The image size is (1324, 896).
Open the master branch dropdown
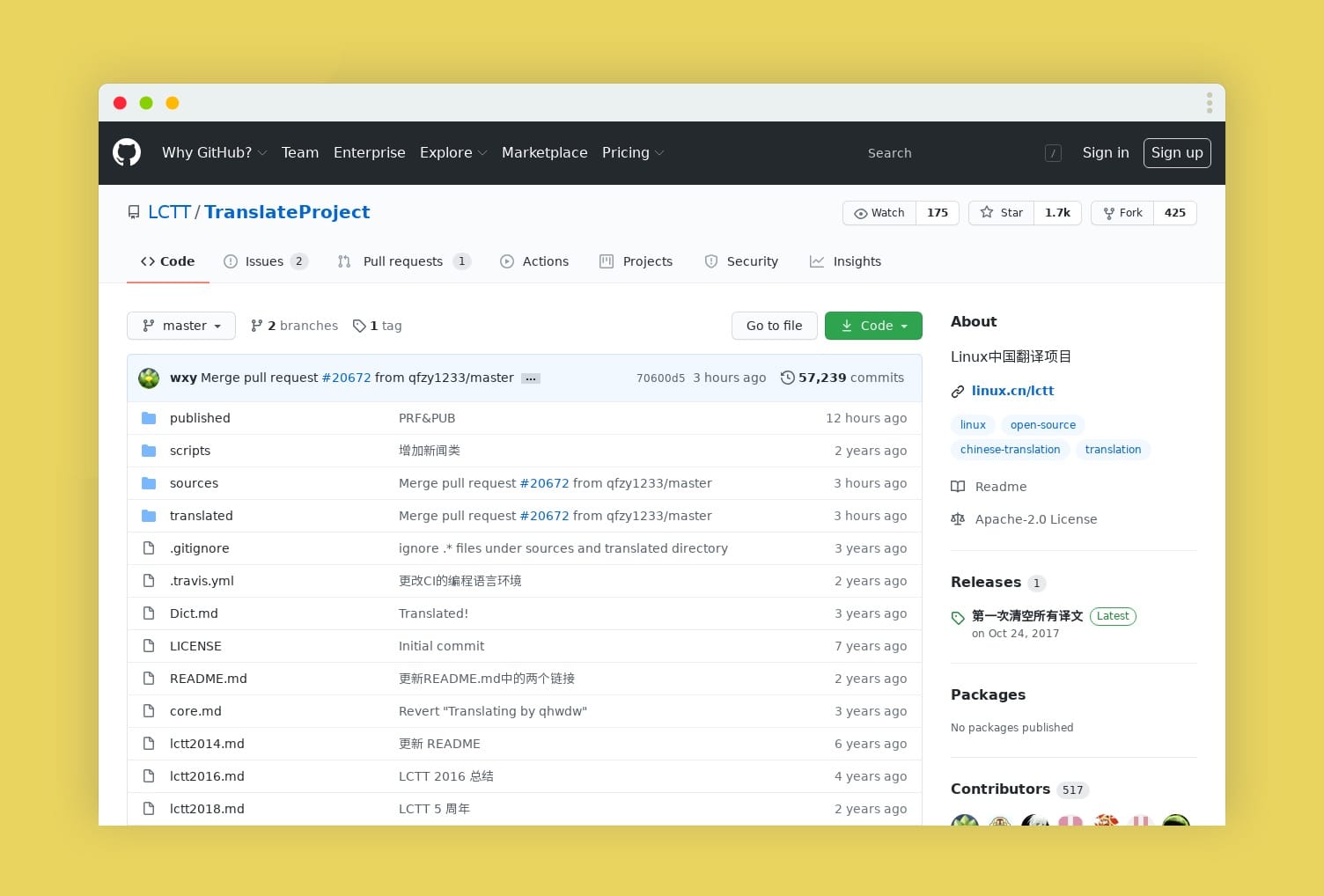[x=181, y=326]
